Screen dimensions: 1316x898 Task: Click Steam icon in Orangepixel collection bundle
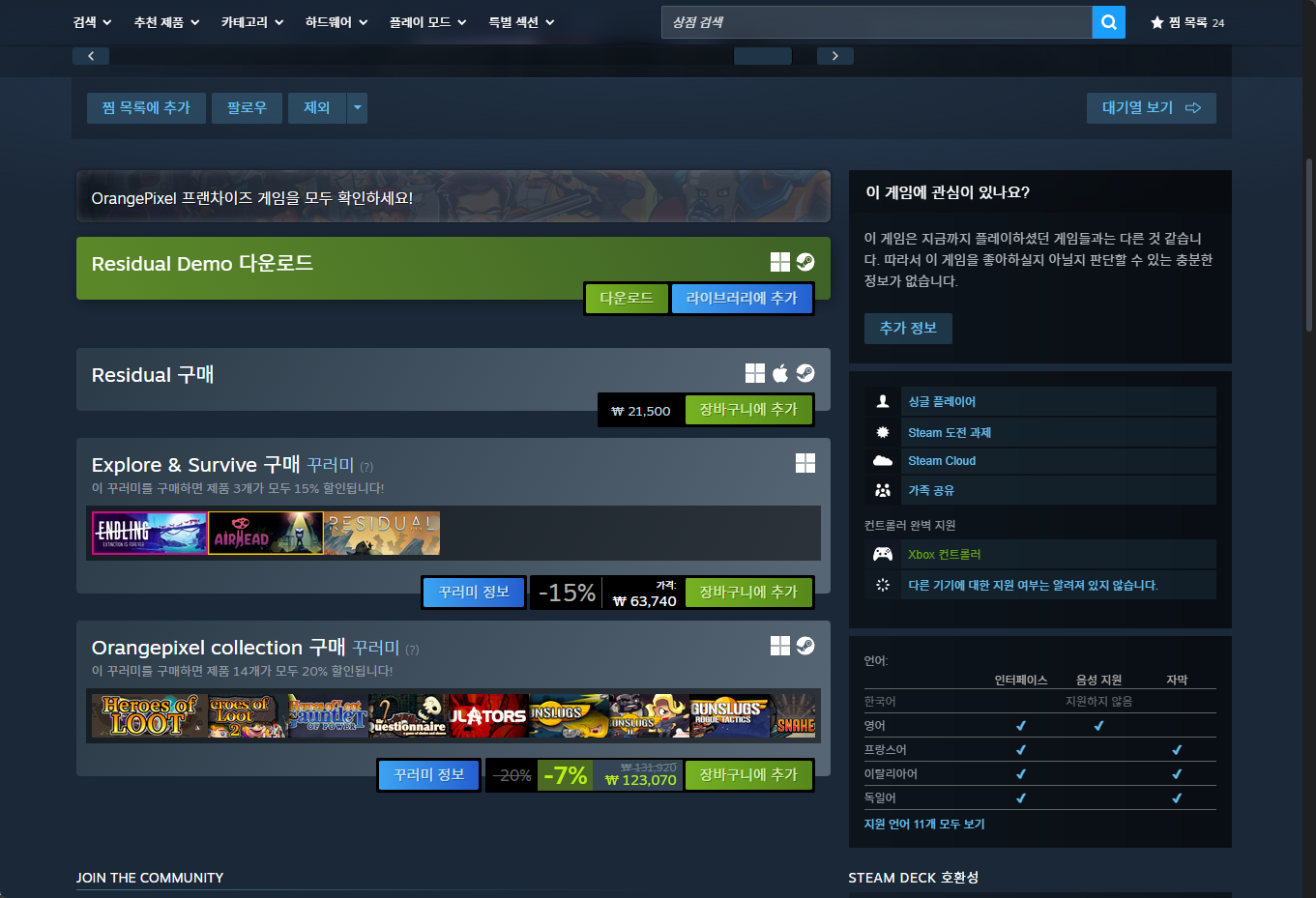pyautogui.click(x=805, y=646)
